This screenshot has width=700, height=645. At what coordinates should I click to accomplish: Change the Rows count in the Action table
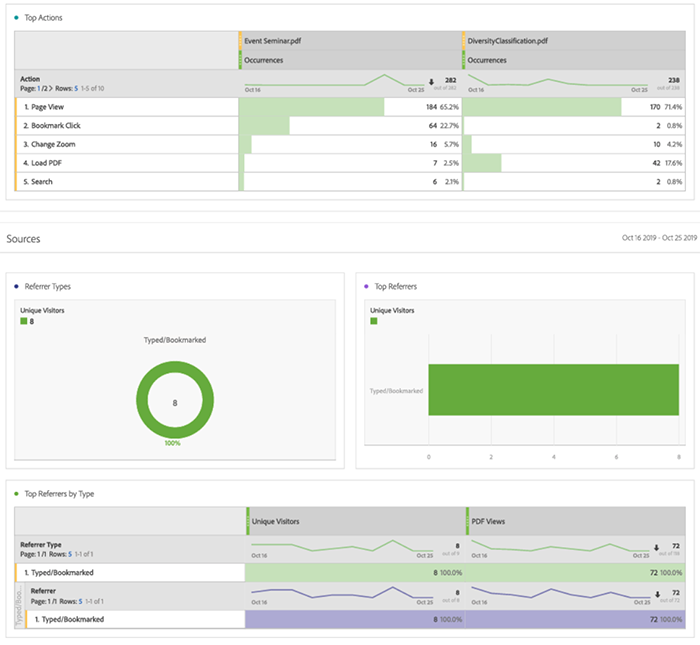coord(76,89)
